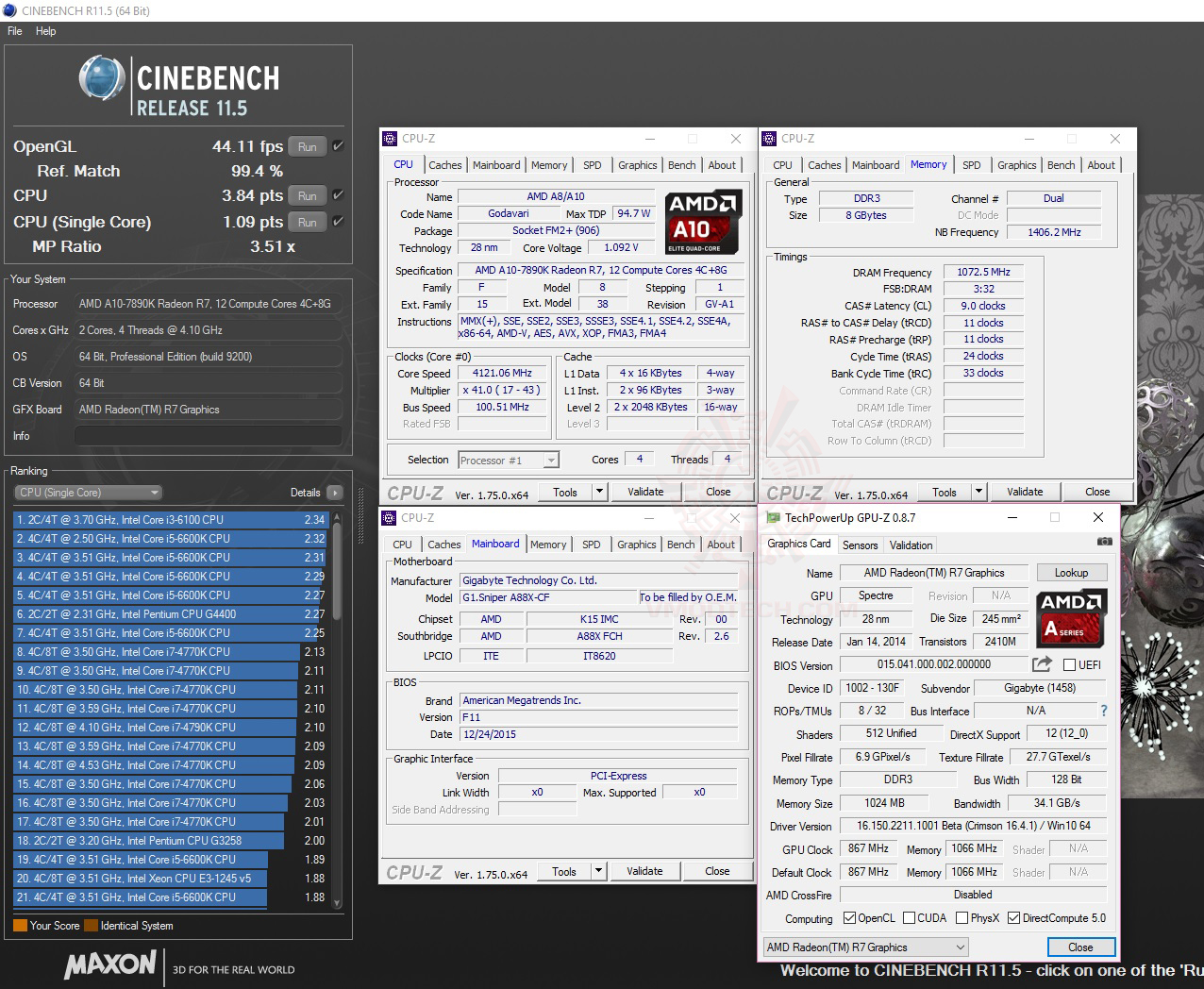Click the AMD A Series logo in GPU-Z

click(x=1071, y=618)
